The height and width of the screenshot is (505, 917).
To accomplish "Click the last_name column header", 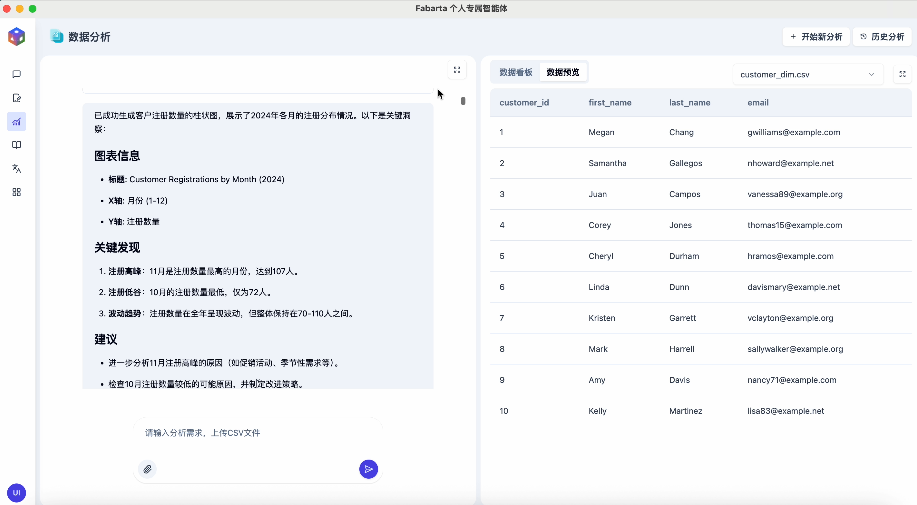I will (690, 102).
